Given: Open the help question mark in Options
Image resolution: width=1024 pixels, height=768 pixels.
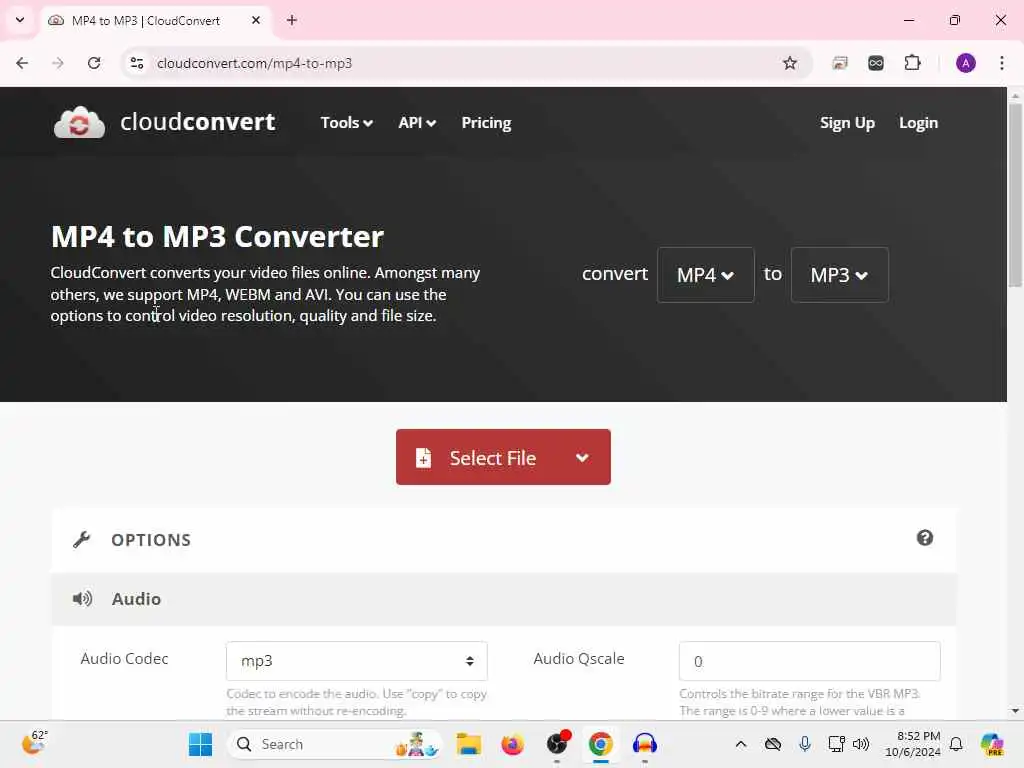Looking at the screenshot, I should click(x=924, y=537).
